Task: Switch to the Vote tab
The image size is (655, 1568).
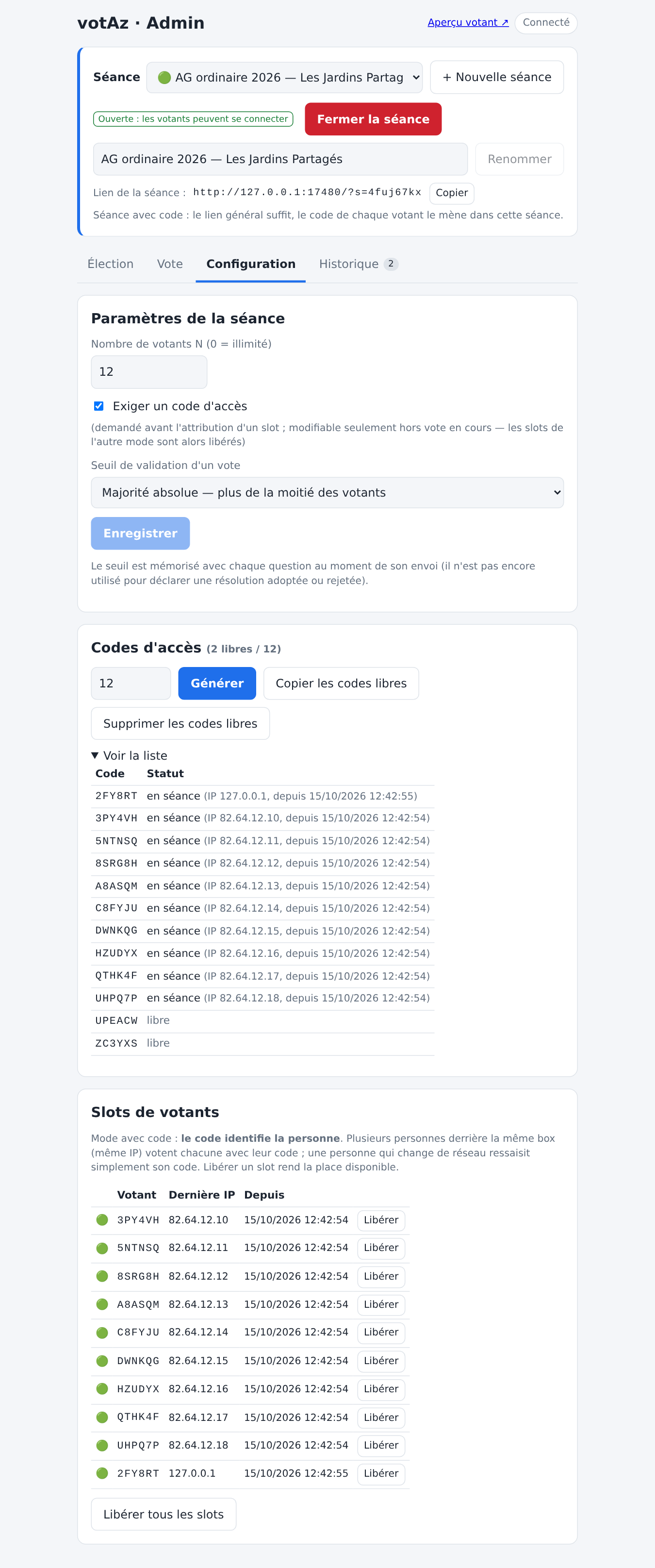Action: (x=170, y=264)
